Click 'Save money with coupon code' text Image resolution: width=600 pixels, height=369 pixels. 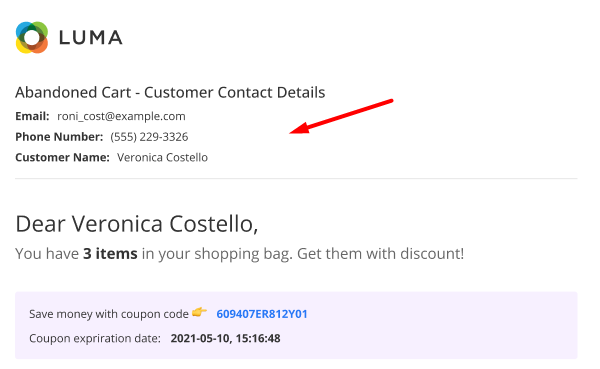tap(109, 314)
